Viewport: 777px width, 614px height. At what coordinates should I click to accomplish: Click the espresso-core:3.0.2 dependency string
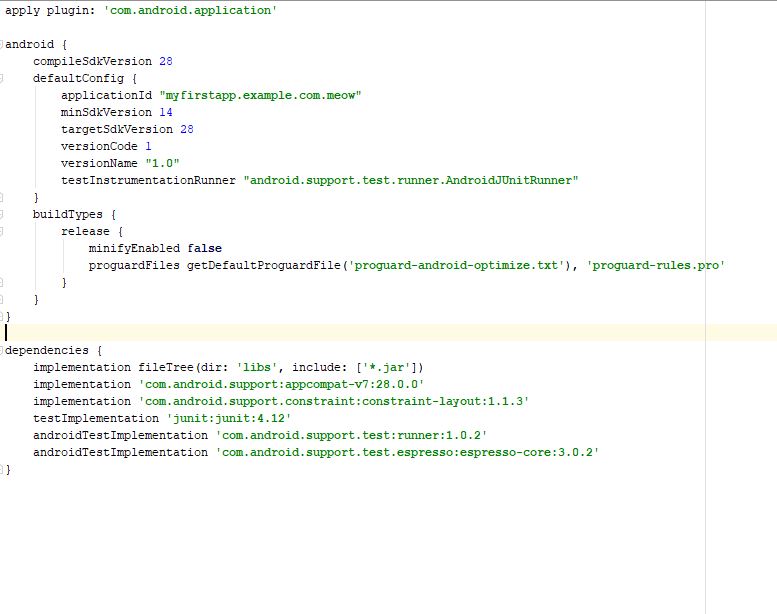[x=407, y=452]
